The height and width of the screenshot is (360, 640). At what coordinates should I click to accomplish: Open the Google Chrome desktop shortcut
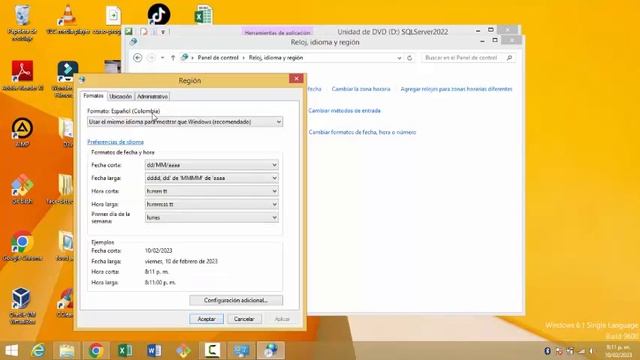pyautogui.click(x=22, y=246)
